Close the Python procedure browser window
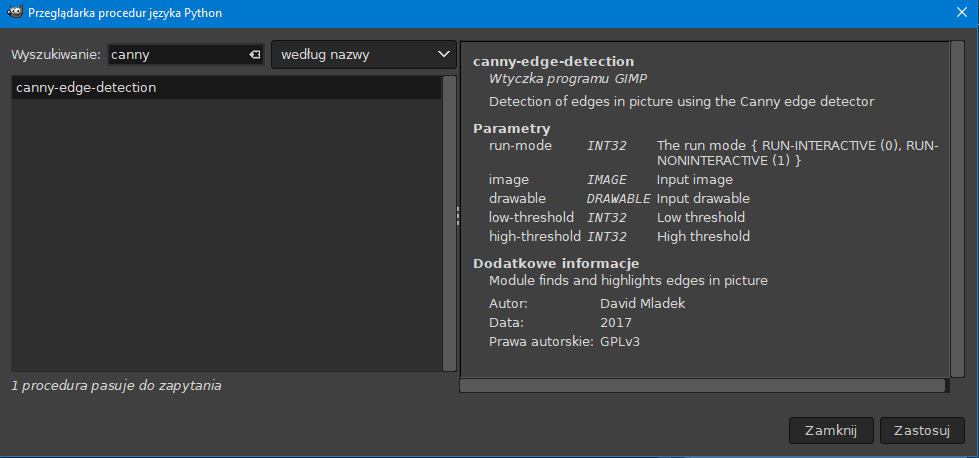Viewport: 979px width, 458px height. (x=962, y=12)
